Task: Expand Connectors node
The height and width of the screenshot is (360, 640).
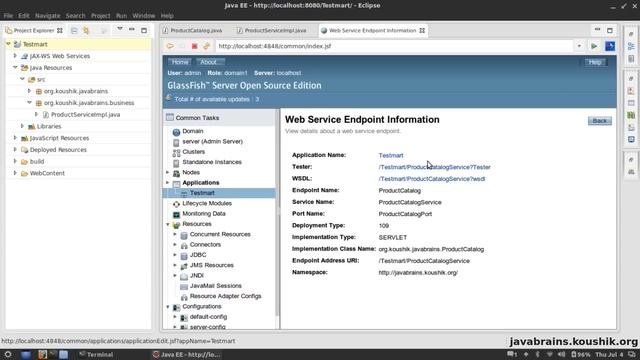Action: pyautogui.click(x=175, y=244)
